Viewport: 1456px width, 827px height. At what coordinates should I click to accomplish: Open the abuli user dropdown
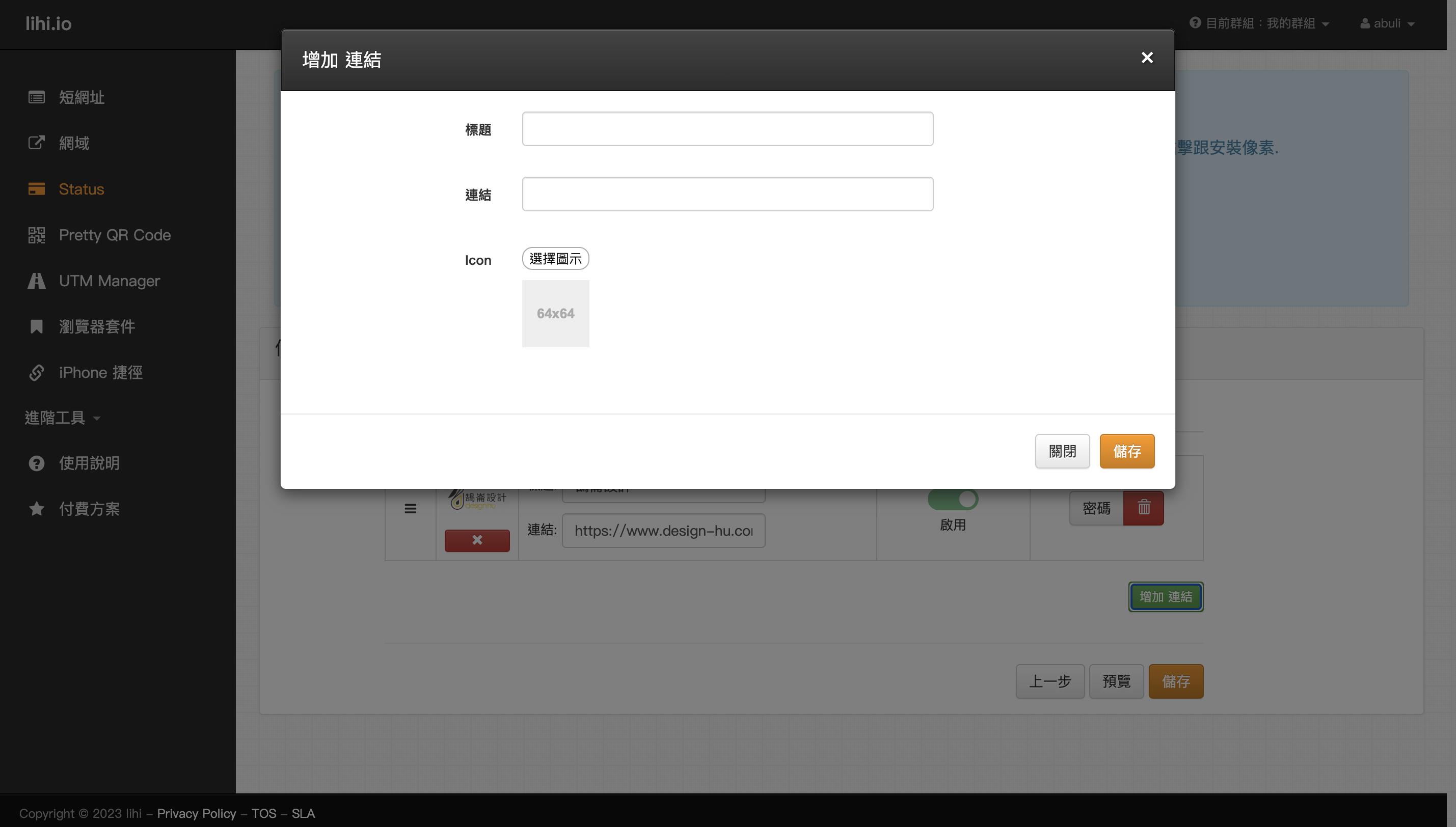tap(1387, 23)
